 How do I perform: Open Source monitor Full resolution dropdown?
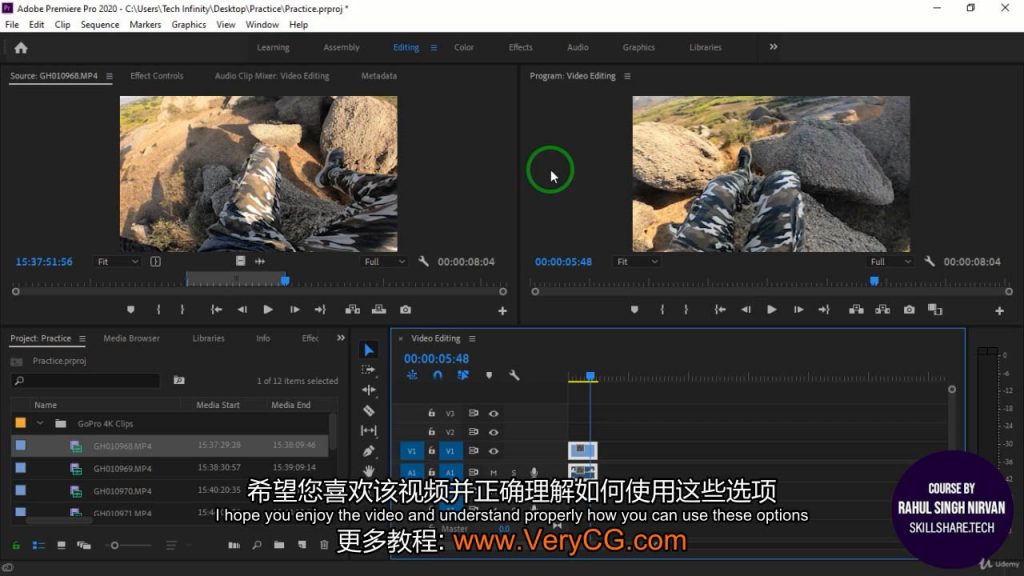(x=385, y=262)
